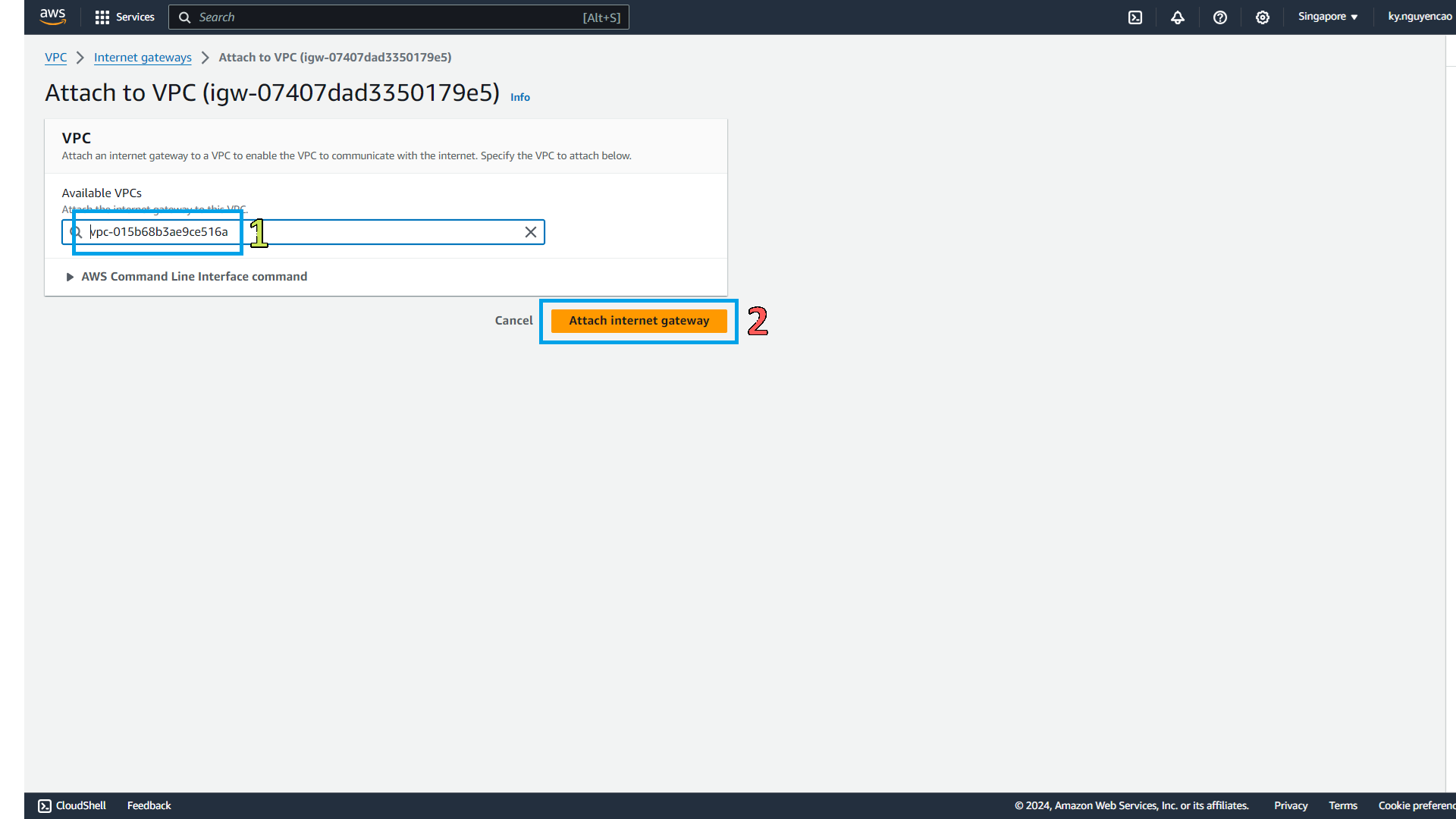Click the help question mark icon

tap(1220, 17)
